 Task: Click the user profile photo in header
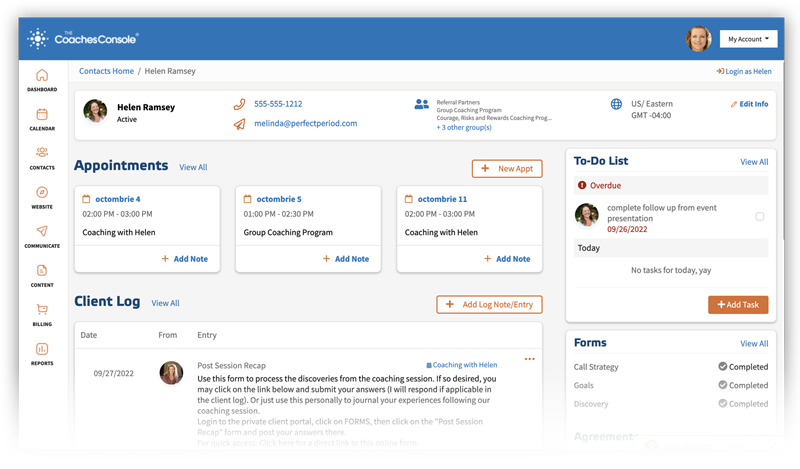tap(698, 39)
